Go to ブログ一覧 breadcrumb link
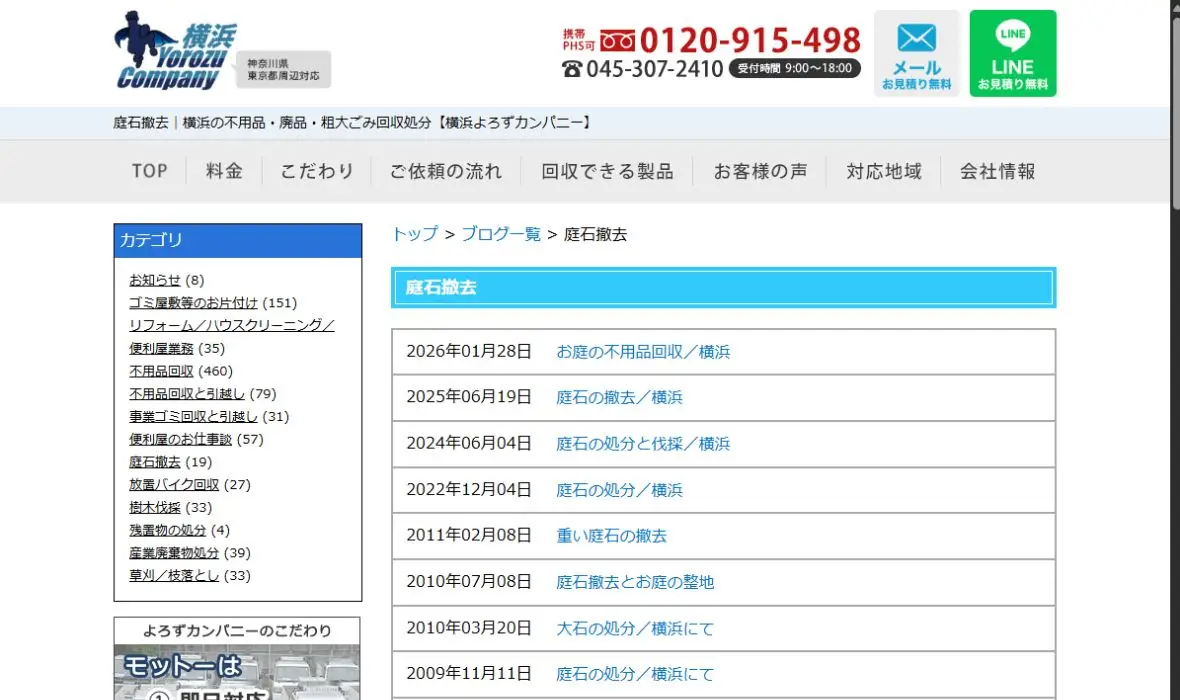This screenshot has height=700, width=1180. pos(500,234)
